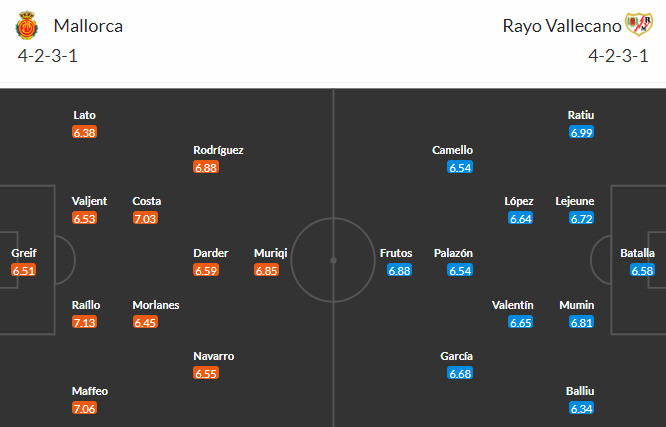Click player Lejeune in Rayo lineup

click(x=575, y=201)
